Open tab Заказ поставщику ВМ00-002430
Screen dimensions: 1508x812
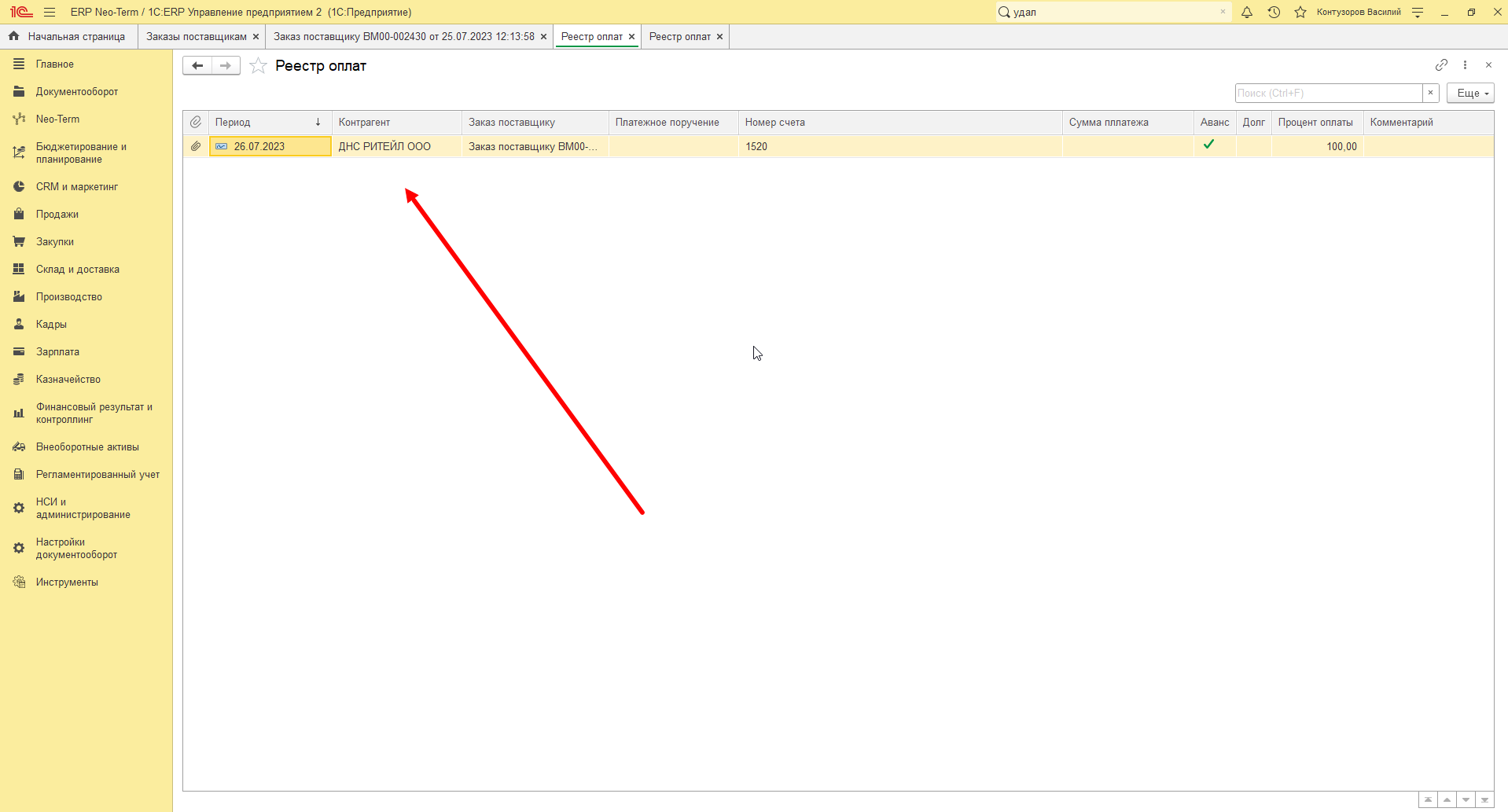click(404, 36)
